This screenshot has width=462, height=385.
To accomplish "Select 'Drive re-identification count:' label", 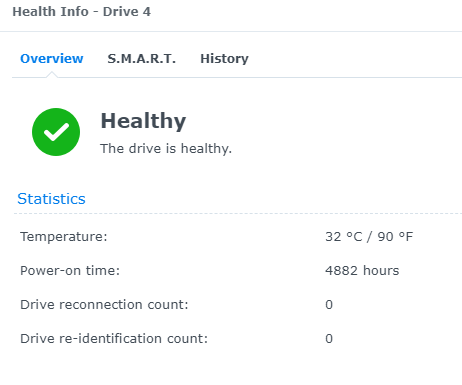I will (x=114, y=338).
